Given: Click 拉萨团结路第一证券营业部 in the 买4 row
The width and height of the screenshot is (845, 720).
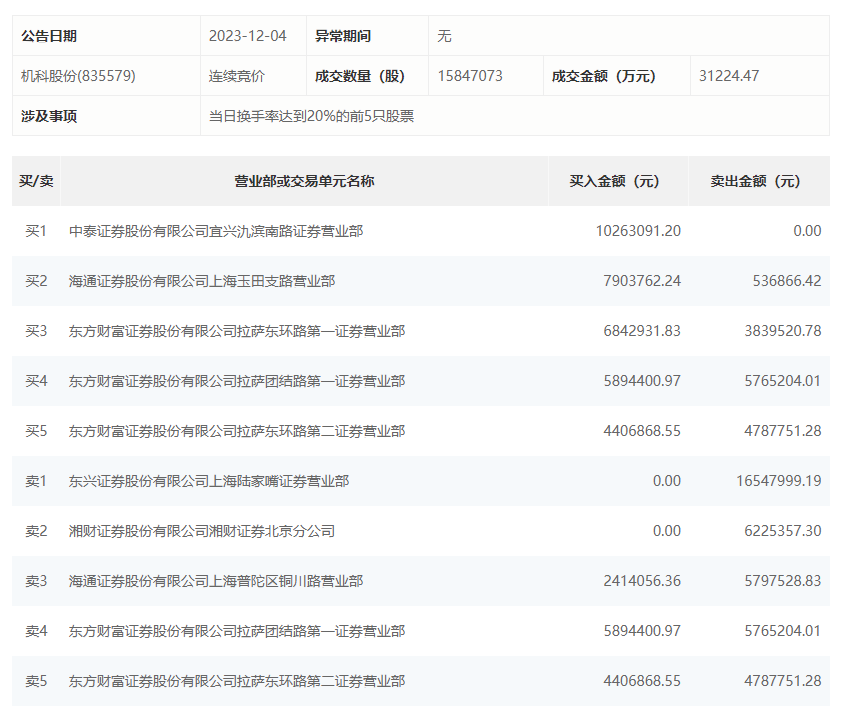Looking at the screenshot, I should pyautogui.click(x=237, y=381).
